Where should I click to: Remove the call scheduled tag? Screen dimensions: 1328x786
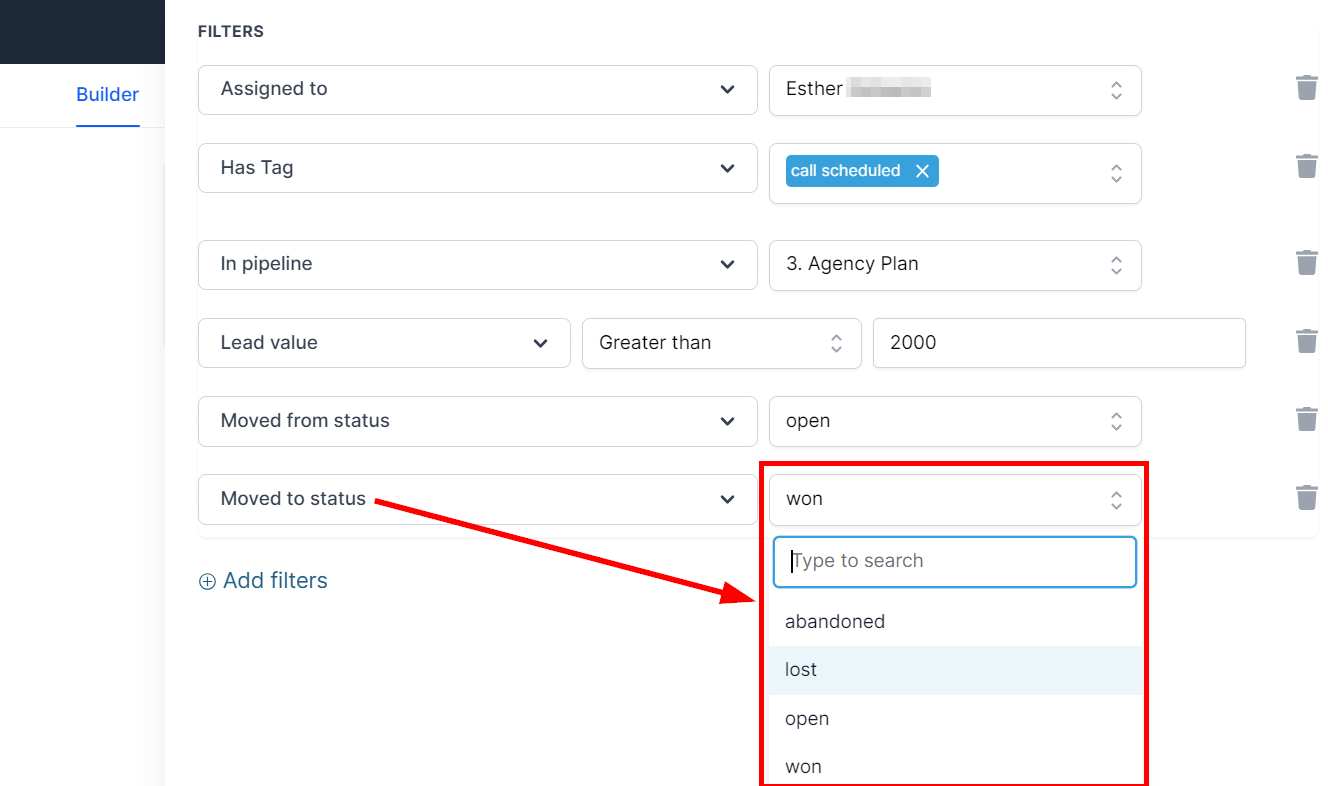(922, 171)
